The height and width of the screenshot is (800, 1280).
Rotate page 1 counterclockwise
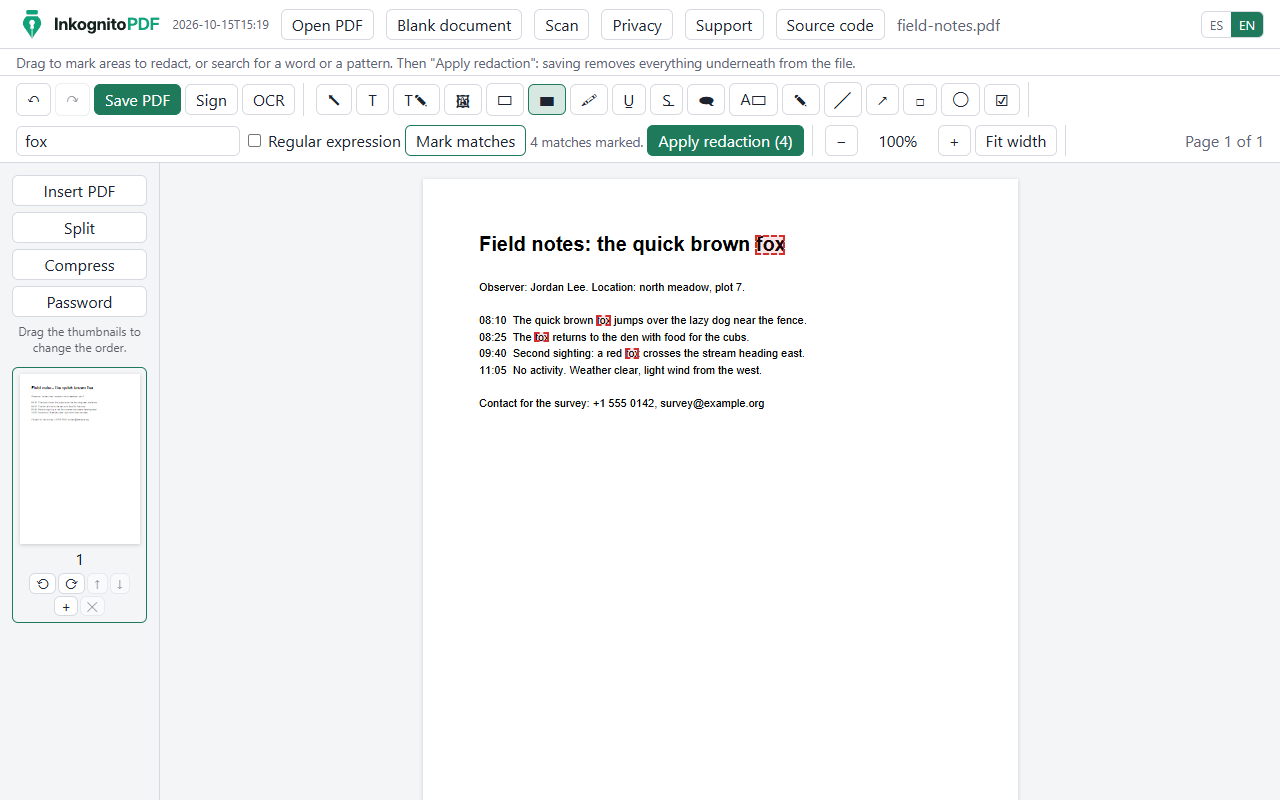click(43, 584)
